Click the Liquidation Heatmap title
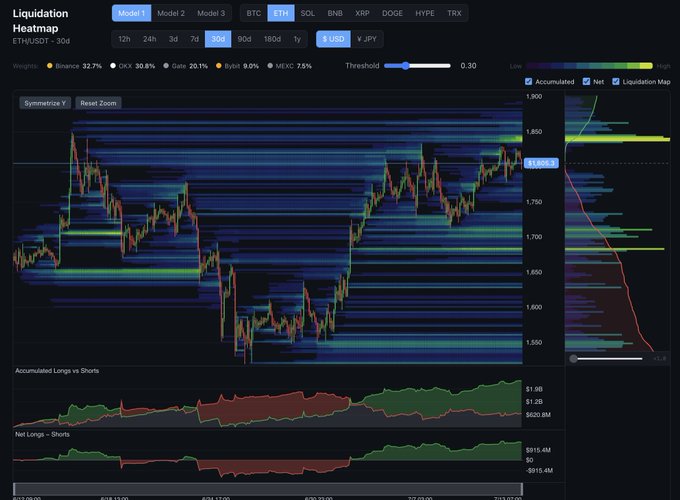This screenshot has width=680, height=500. pyautogui.click(x=40, y=21)
